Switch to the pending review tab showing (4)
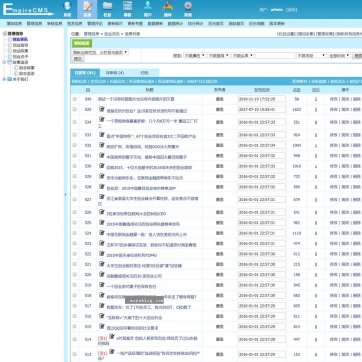 point(114,73)
